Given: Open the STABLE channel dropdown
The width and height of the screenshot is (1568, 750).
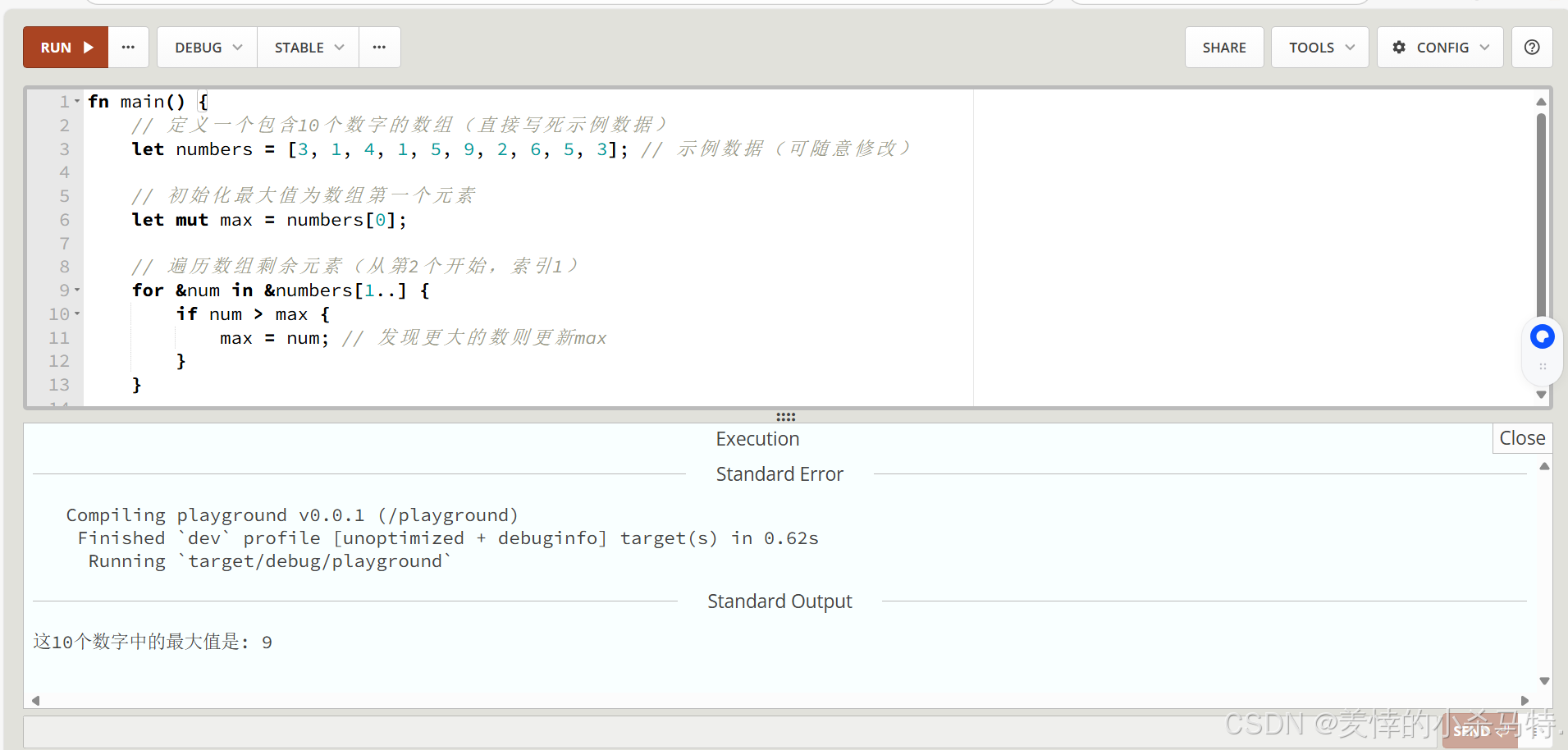Looking at the screenshot, I should (x=309, y=48).
